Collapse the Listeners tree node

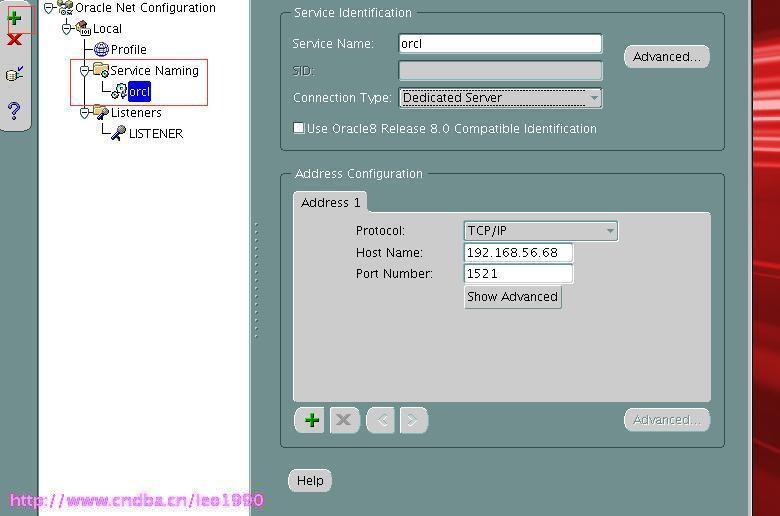[x=85, y=113]
